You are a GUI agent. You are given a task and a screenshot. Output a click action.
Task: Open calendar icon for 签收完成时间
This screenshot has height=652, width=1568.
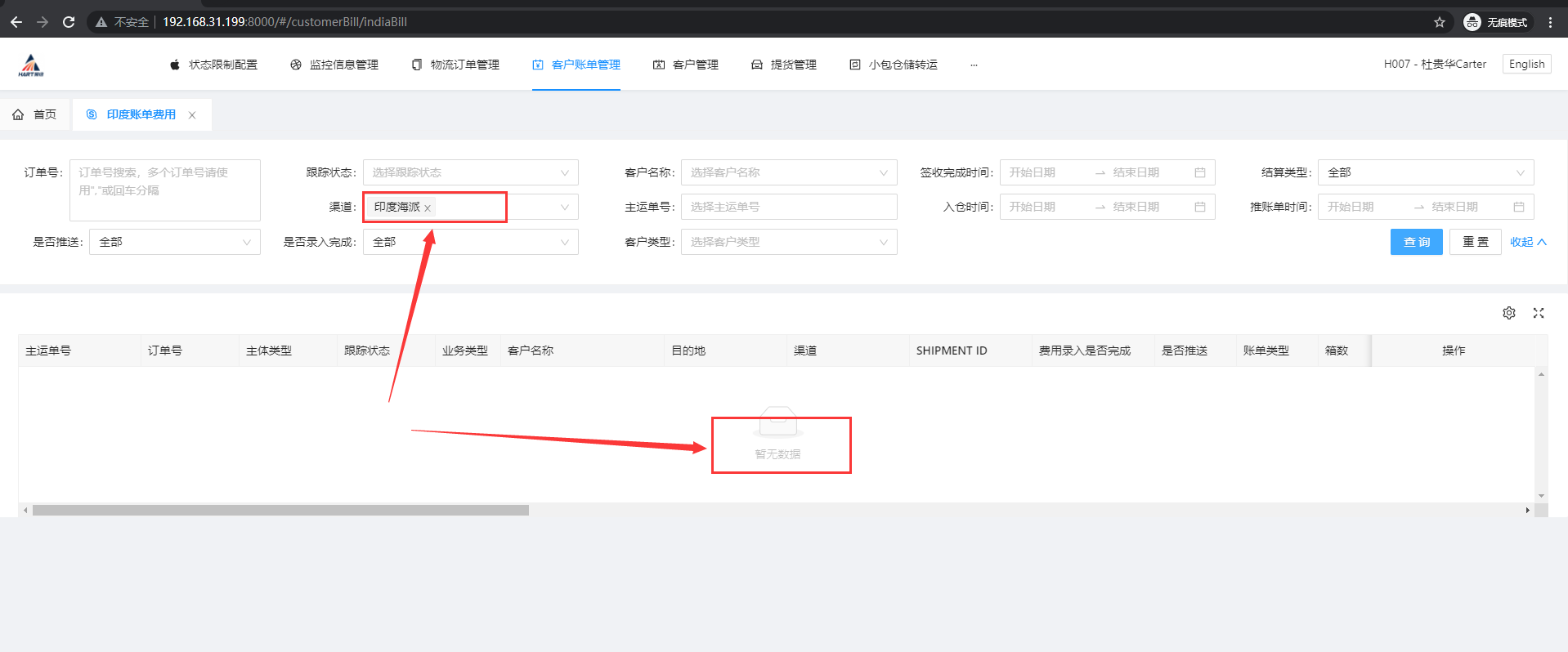tap(1199, 172)
